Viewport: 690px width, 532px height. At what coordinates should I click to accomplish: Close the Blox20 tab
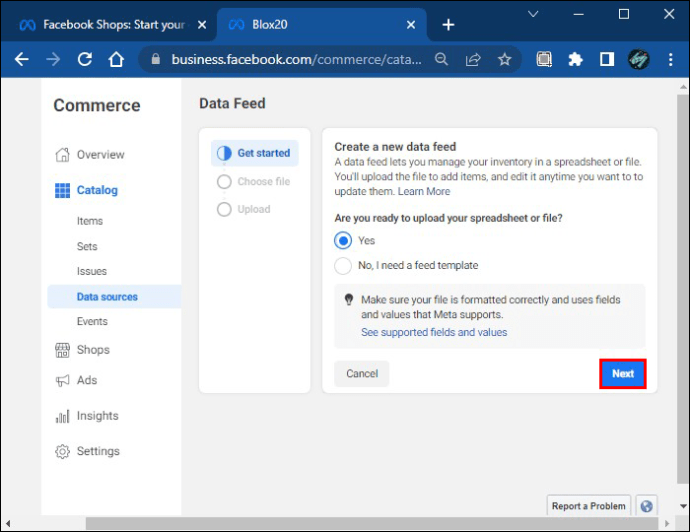pos(411,25)
